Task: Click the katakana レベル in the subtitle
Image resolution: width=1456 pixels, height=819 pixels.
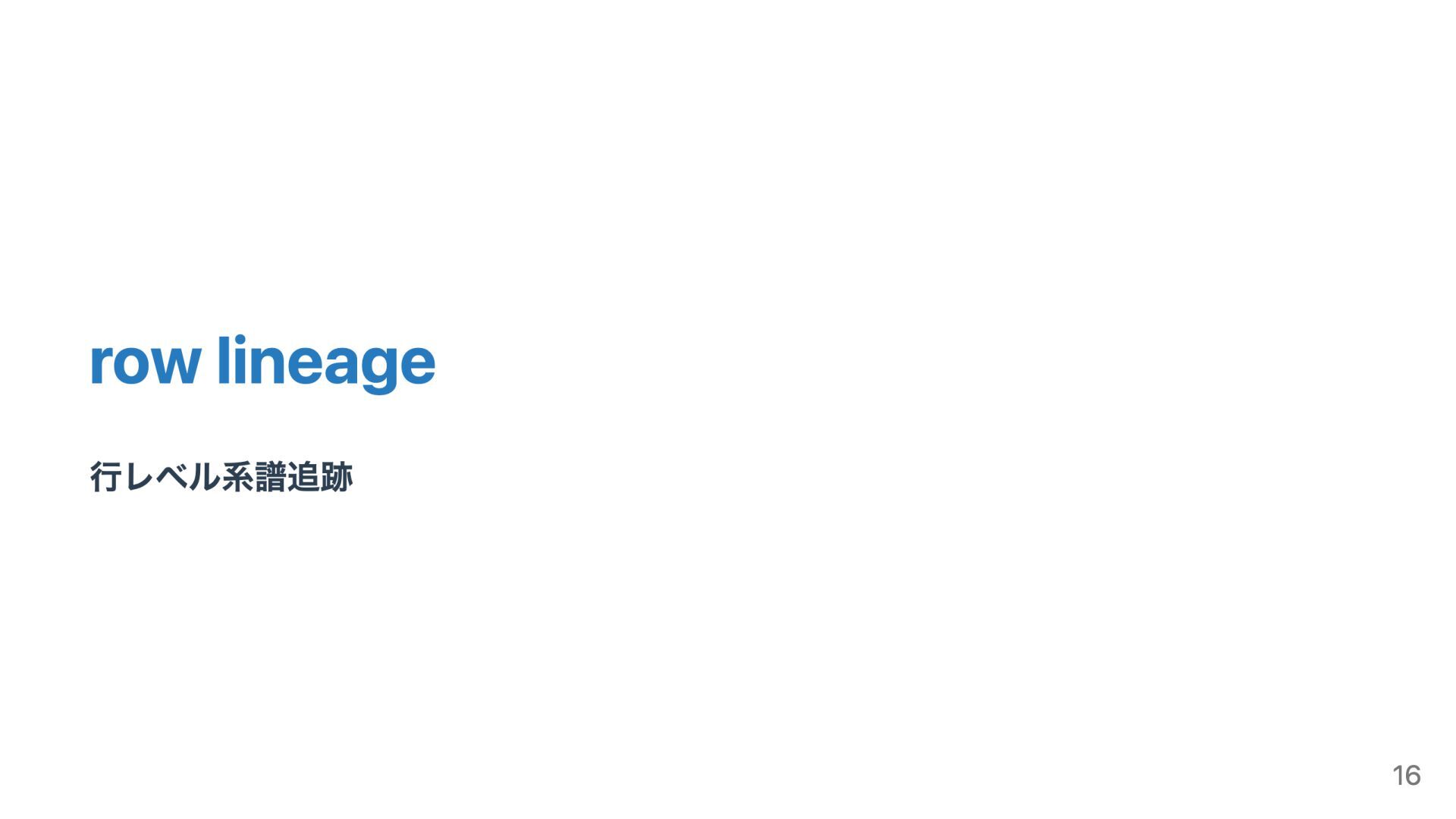Action: tap(172, 477)
